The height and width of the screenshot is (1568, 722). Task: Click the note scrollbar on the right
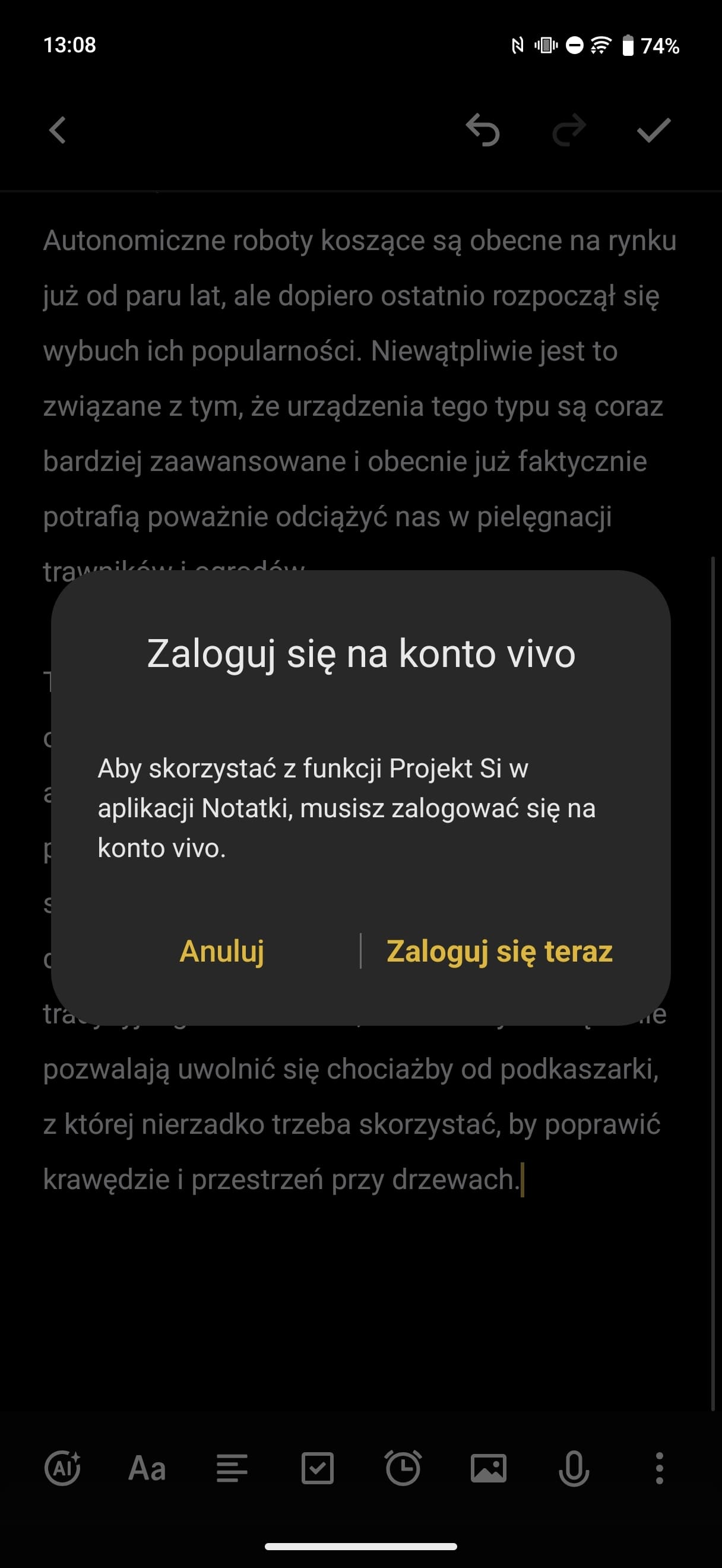point(713,983)
